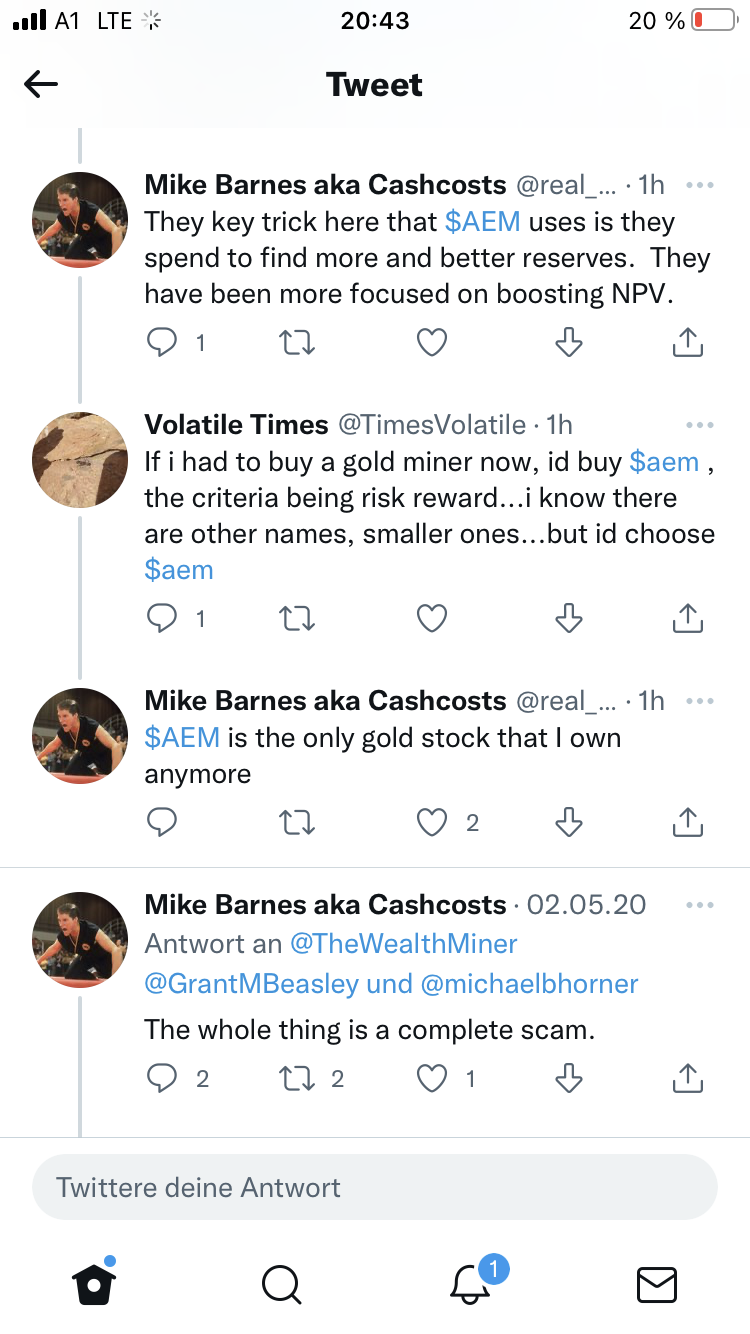Go back using the back arrow
The image size is (750, 1334).
pos(41,85)
